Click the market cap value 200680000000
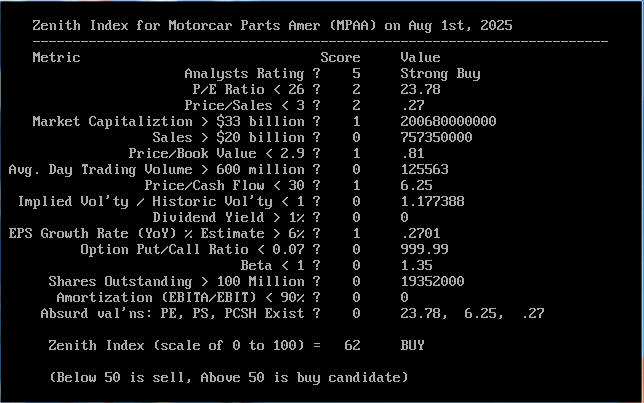 448,121
